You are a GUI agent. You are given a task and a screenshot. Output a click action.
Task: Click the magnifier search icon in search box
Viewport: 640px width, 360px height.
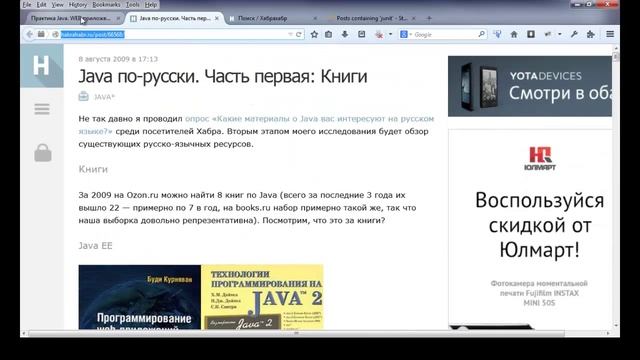[x=482, y=34]
